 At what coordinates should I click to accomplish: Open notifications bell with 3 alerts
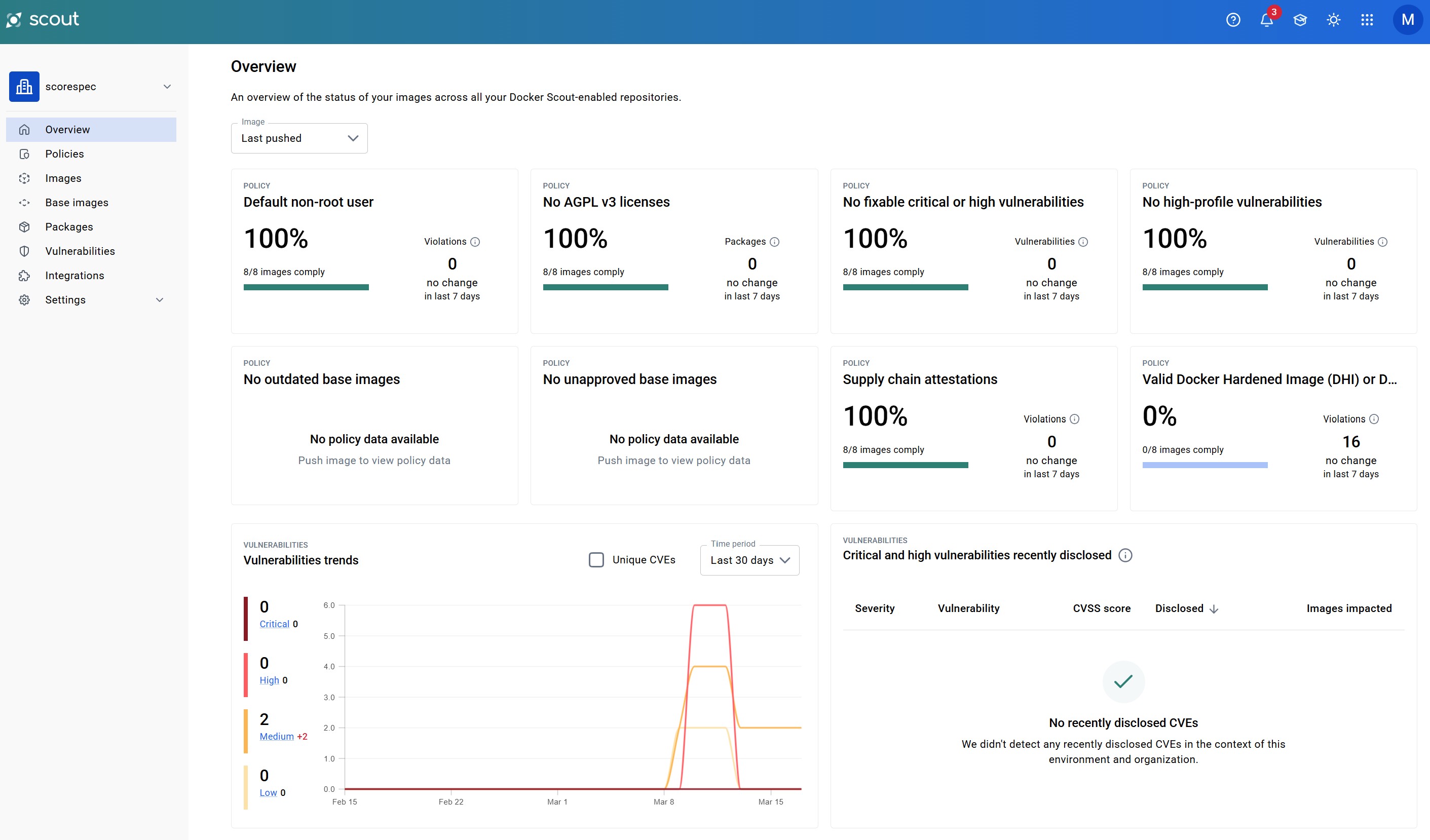pyautogui.click(x=1266, y=20)
